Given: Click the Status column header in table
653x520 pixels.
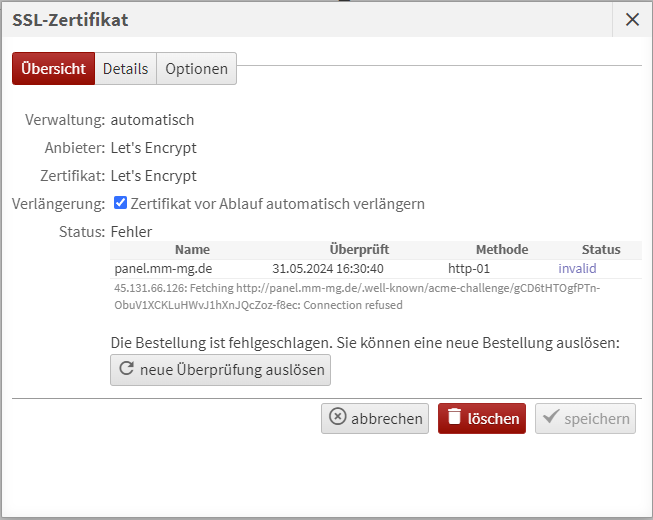Looking at the screenshot, I should (601, 249).
